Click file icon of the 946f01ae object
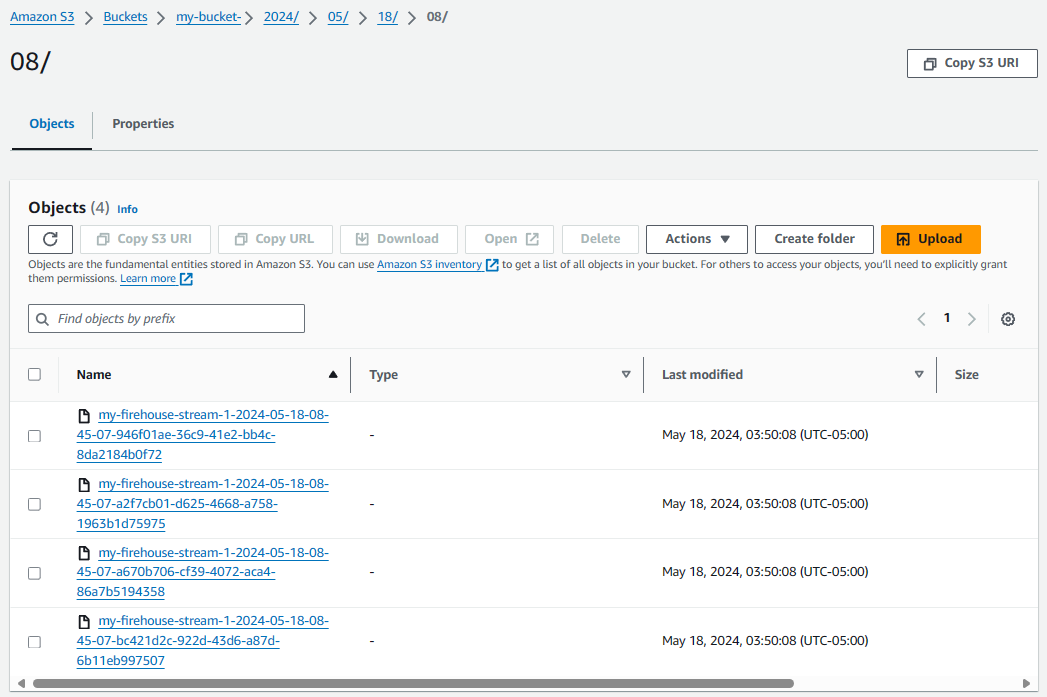Image resolution: width=1047 pixels, height=697 pixels. tap(84, 416)
